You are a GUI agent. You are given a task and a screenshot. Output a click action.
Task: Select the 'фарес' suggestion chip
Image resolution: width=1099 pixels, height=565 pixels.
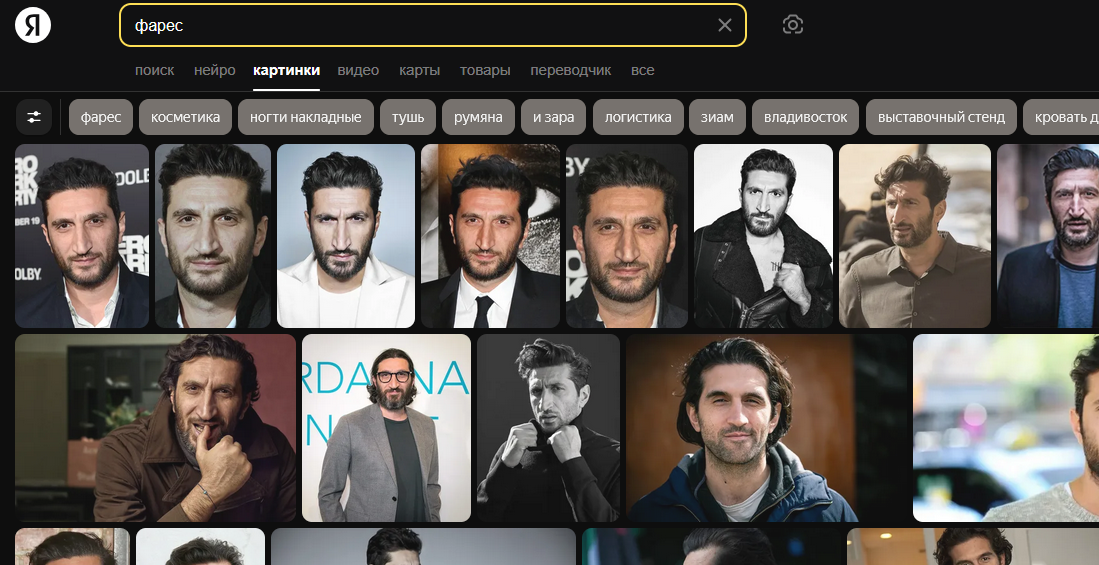click(x=101, y=117)
